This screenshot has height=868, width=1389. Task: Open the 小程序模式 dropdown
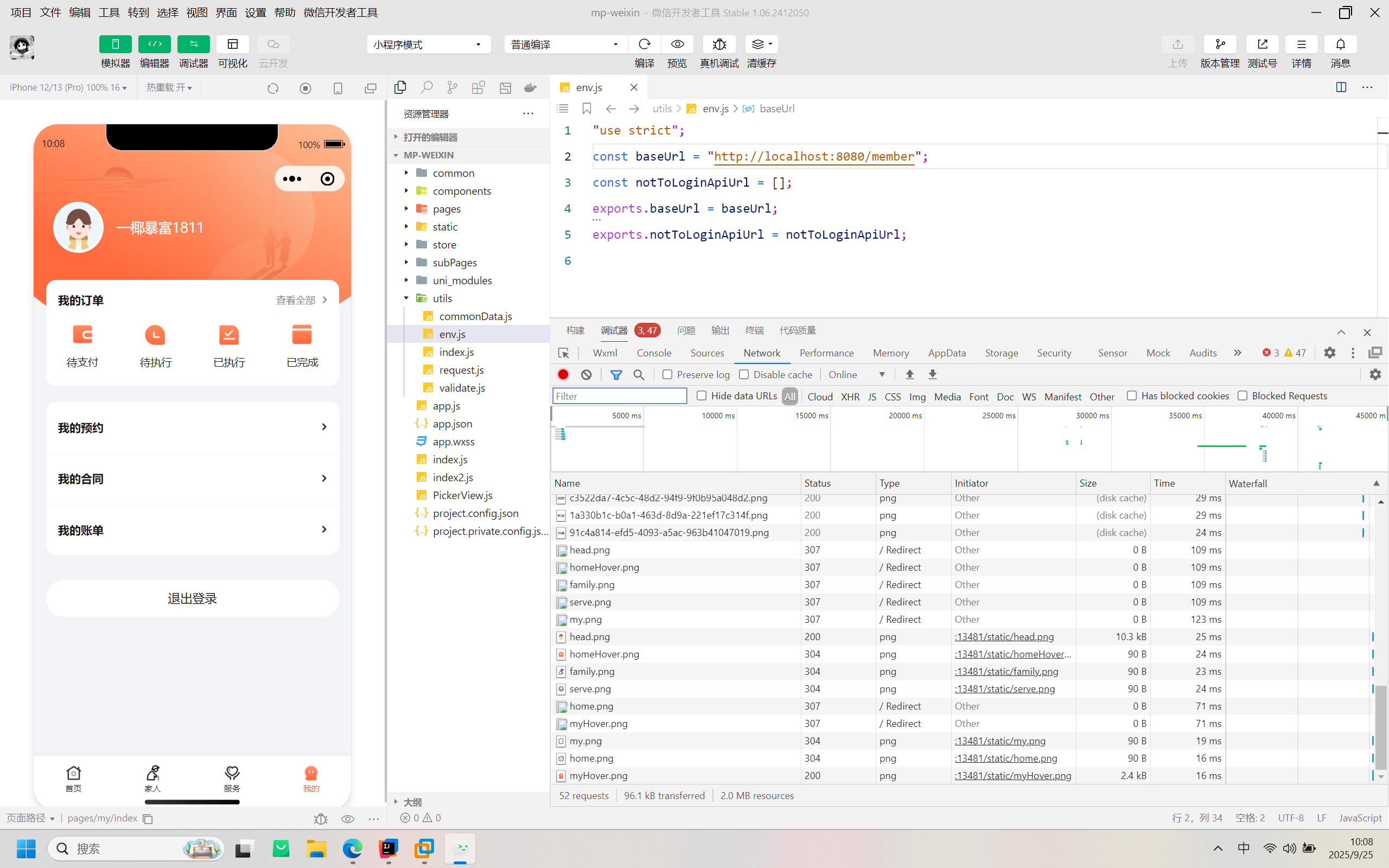pyautogui.click(x=428, y=44)
